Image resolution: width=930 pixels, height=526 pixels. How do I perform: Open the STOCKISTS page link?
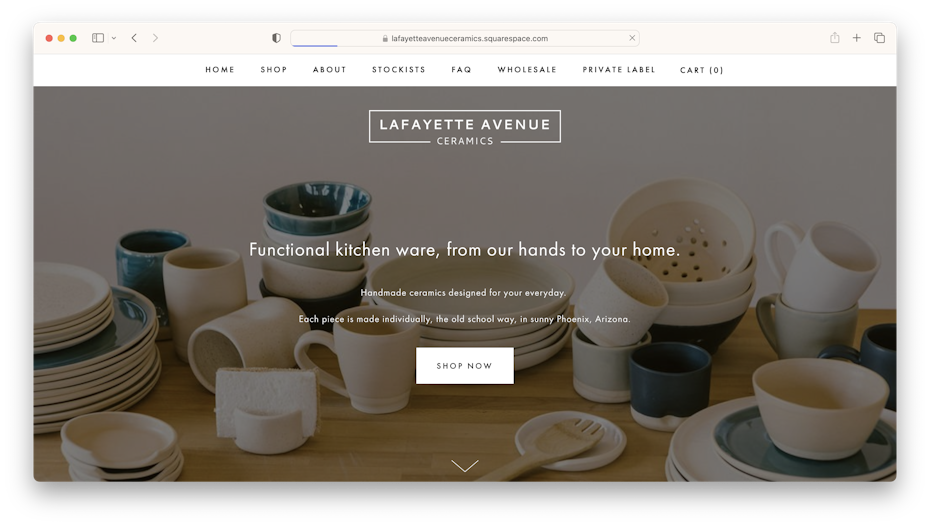coord(399,70)
